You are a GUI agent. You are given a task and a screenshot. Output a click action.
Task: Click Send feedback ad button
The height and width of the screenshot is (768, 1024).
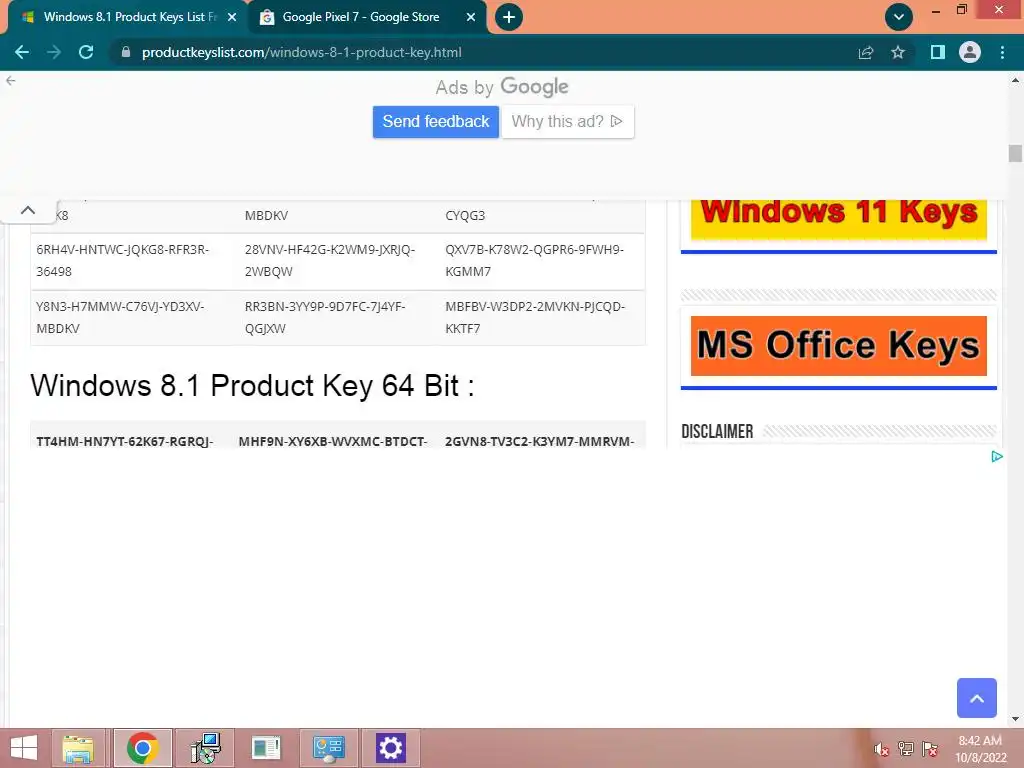pyautogui.click(x=436, y=121)
